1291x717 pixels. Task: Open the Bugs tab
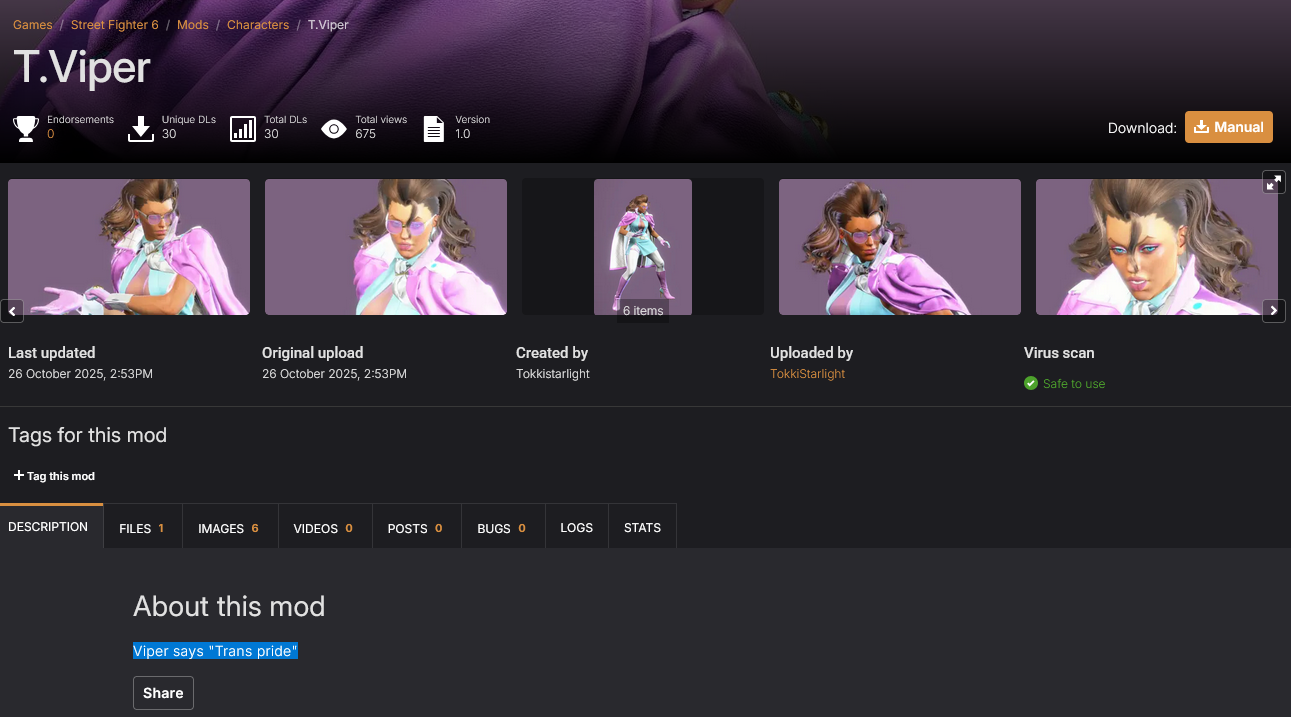[x=502, y=528]
